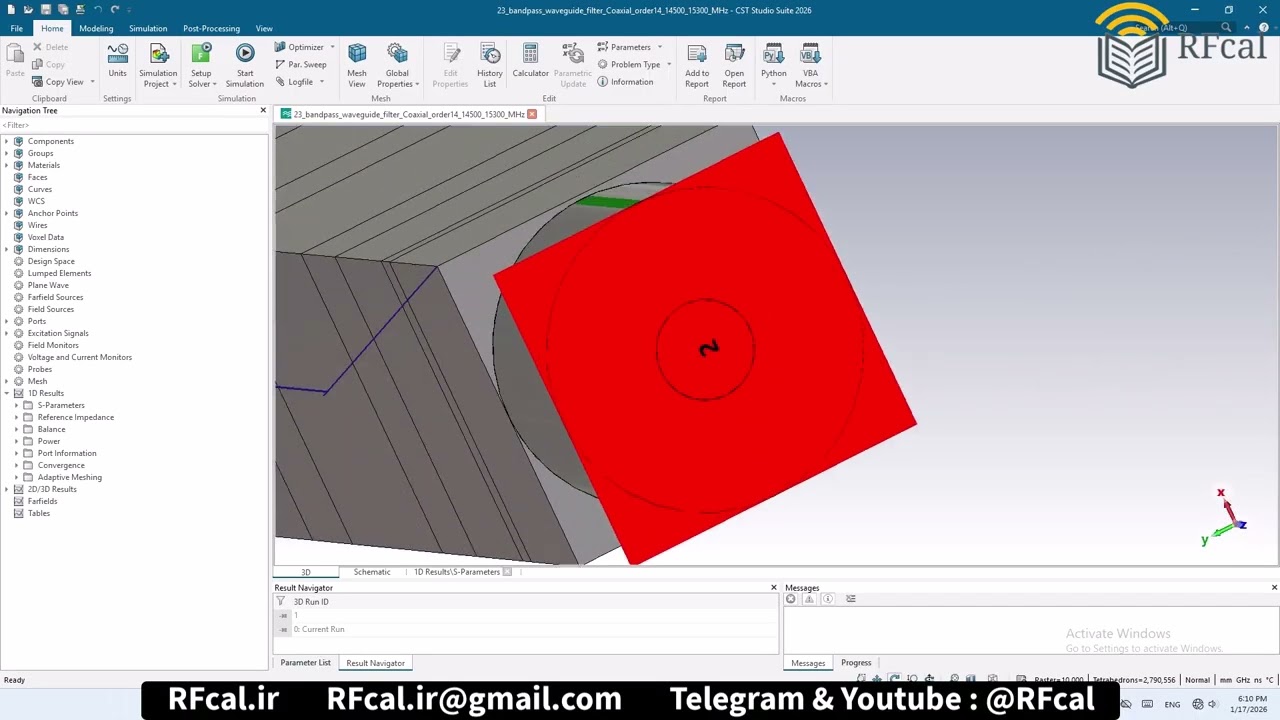Expand the Port Information folder

point(16,453)
